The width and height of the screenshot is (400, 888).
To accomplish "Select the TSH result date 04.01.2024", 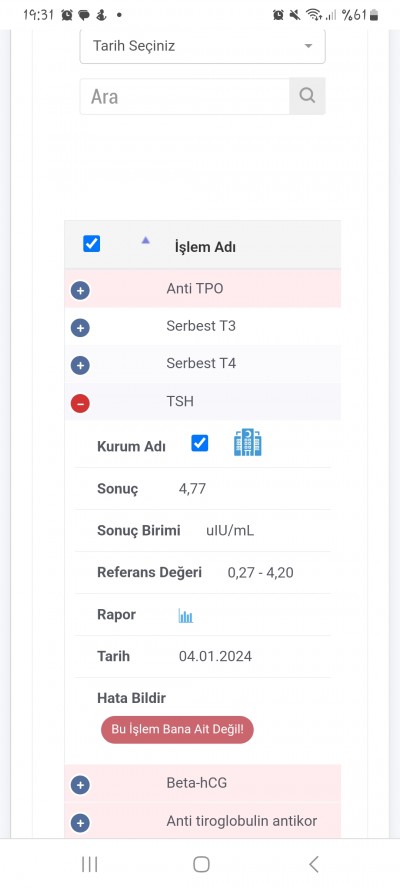I will (215, 656).
